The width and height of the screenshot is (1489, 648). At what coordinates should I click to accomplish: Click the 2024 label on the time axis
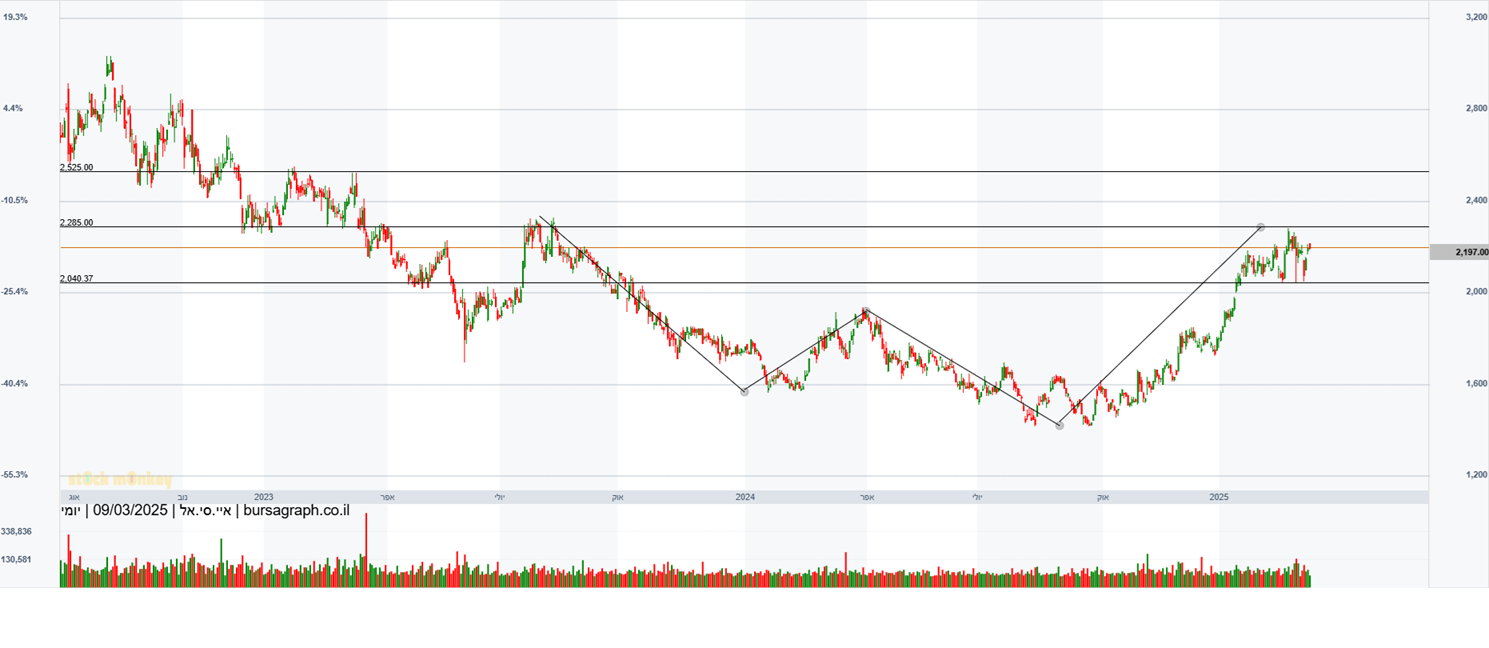point(744,496)
